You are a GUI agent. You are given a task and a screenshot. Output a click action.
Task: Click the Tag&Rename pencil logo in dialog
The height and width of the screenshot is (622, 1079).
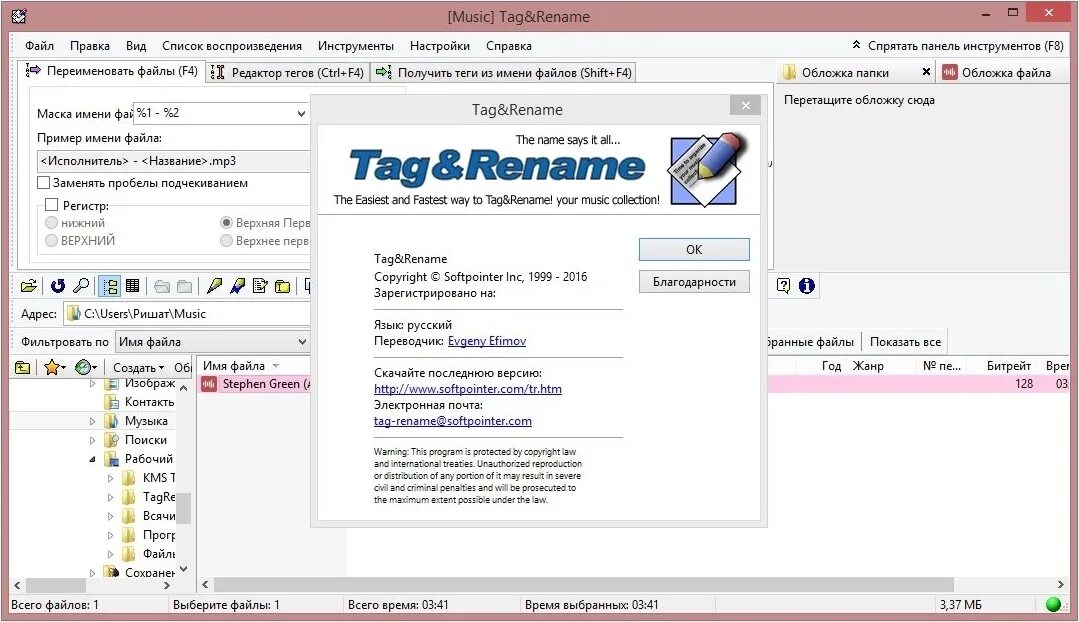coord(706,169)
